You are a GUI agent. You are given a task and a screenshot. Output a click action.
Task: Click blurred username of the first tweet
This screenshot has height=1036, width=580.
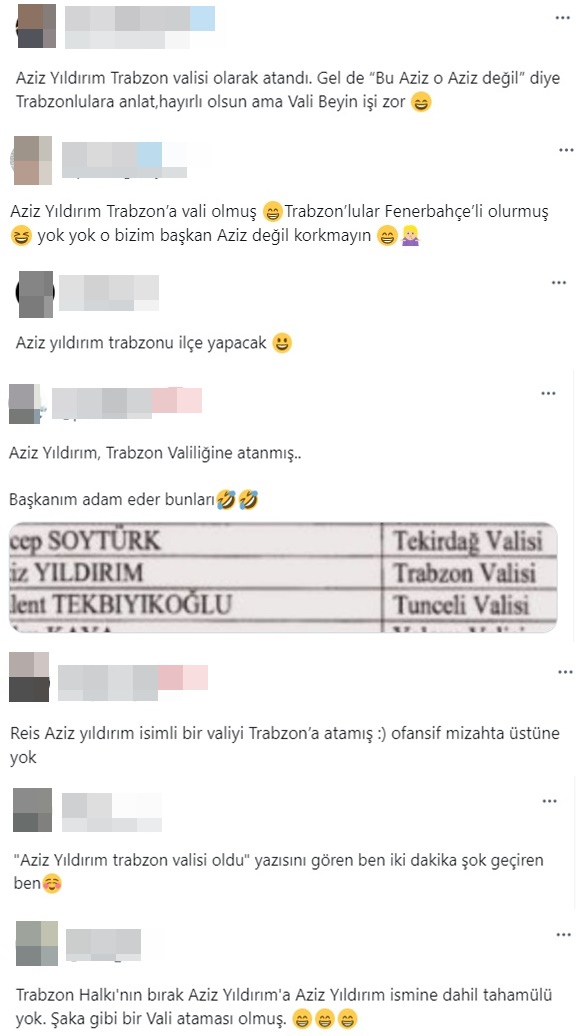point(140,27)
